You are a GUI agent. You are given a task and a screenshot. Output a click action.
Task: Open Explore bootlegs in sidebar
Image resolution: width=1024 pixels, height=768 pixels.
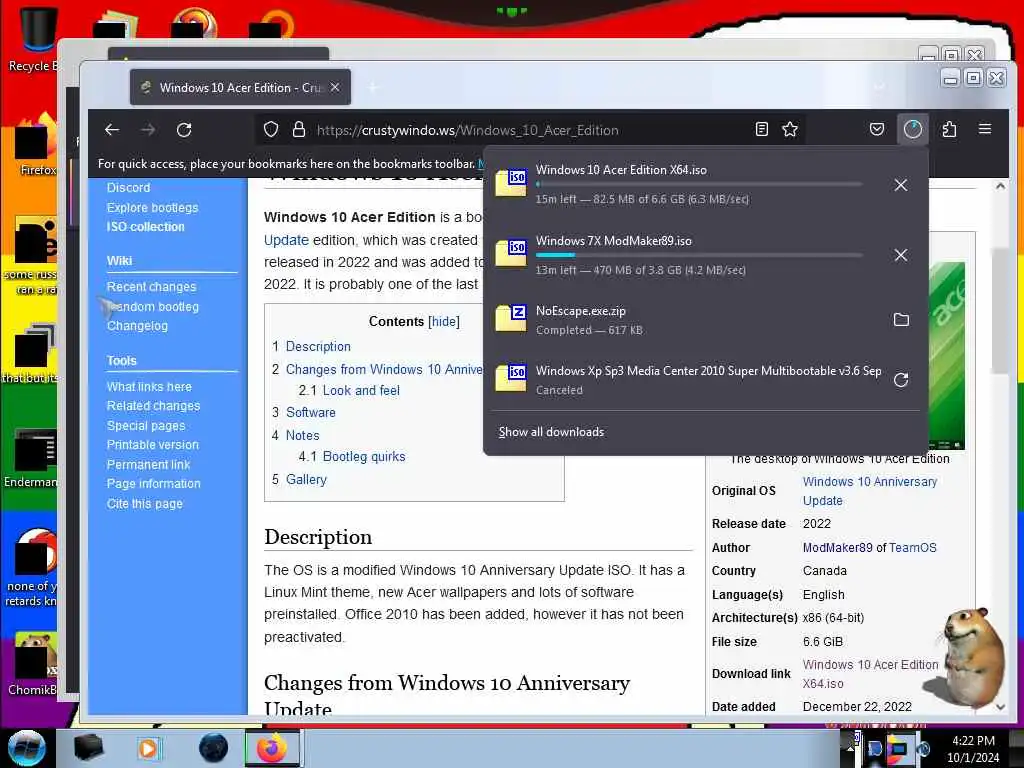(x=152, y=207)
